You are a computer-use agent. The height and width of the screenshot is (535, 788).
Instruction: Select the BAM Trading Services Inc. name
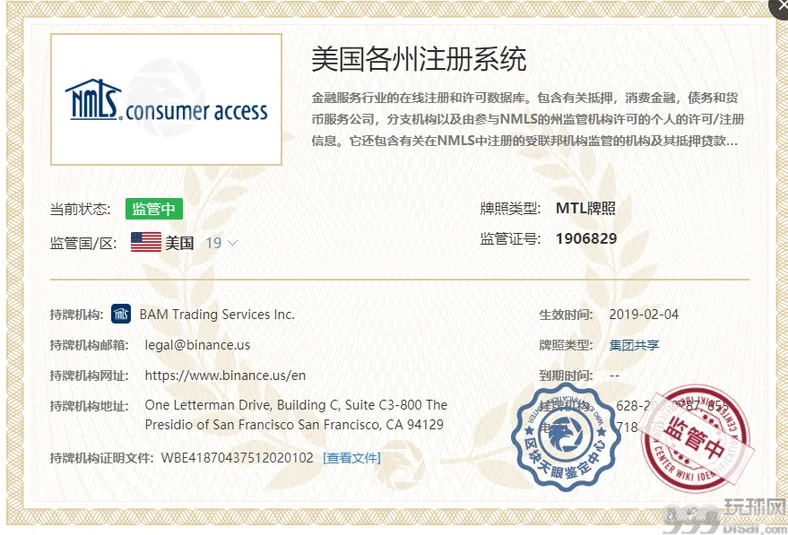tap(217, 314)
